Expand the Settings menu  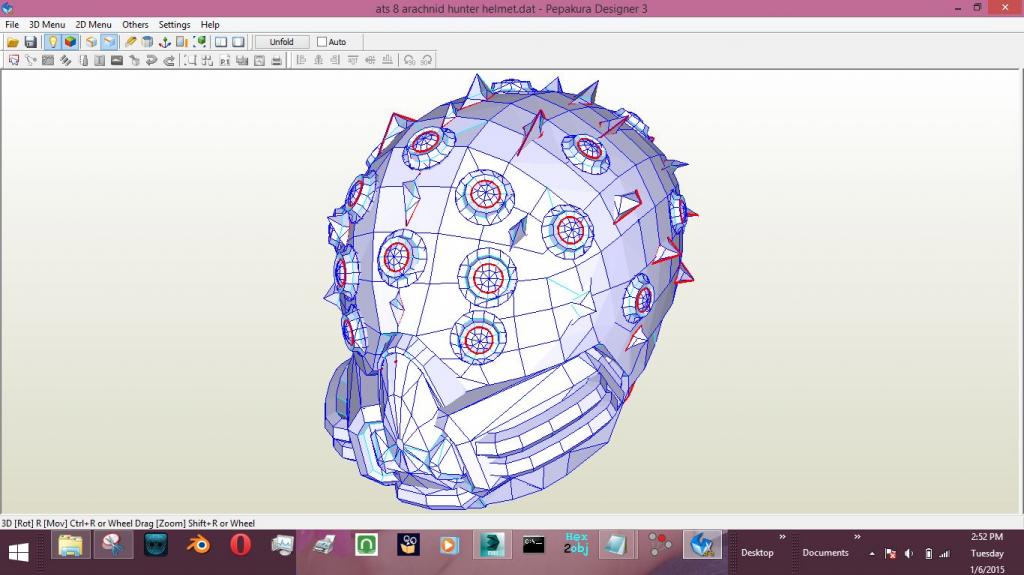coord(174,25)
